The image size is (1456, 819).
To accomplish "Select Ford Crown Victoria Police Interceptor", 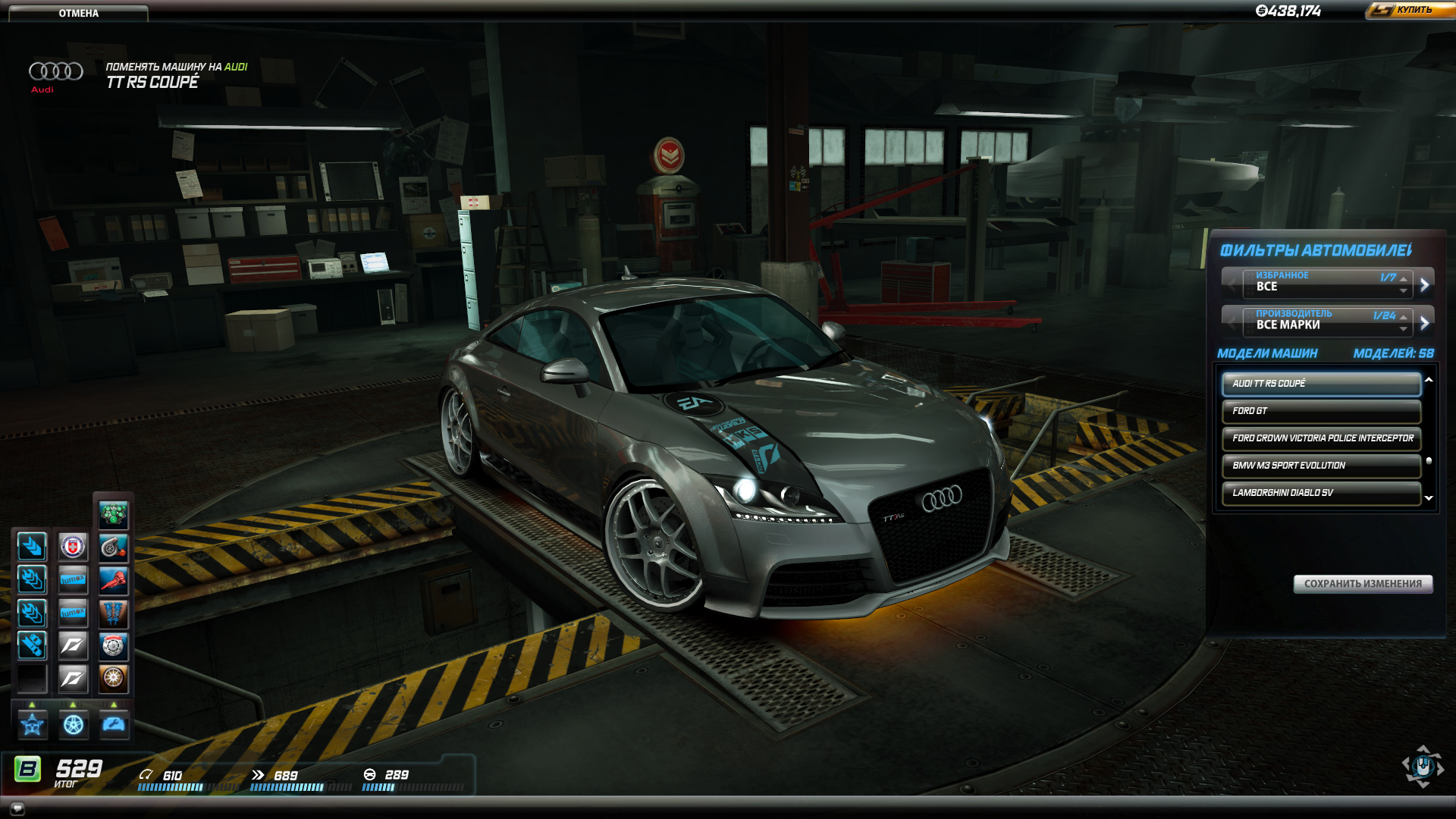I will point(1321,438).
